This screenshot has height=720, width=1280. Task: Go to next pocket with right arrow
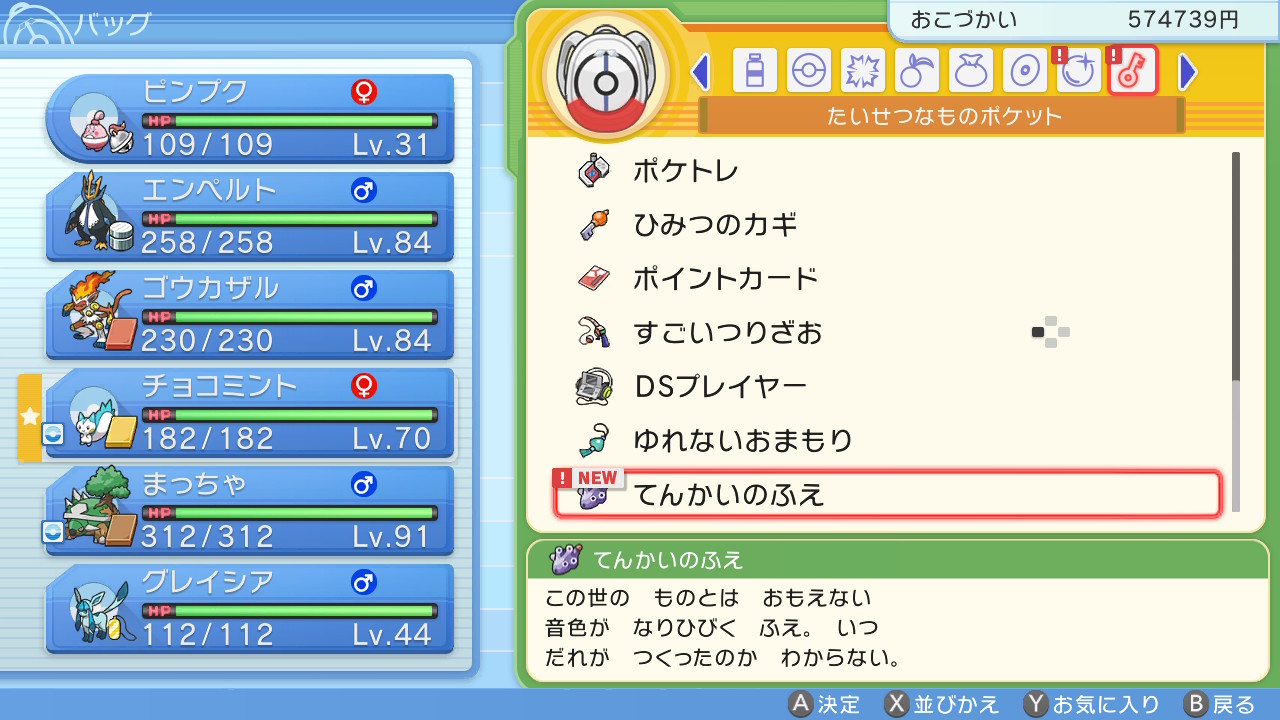pos(1187,72)
